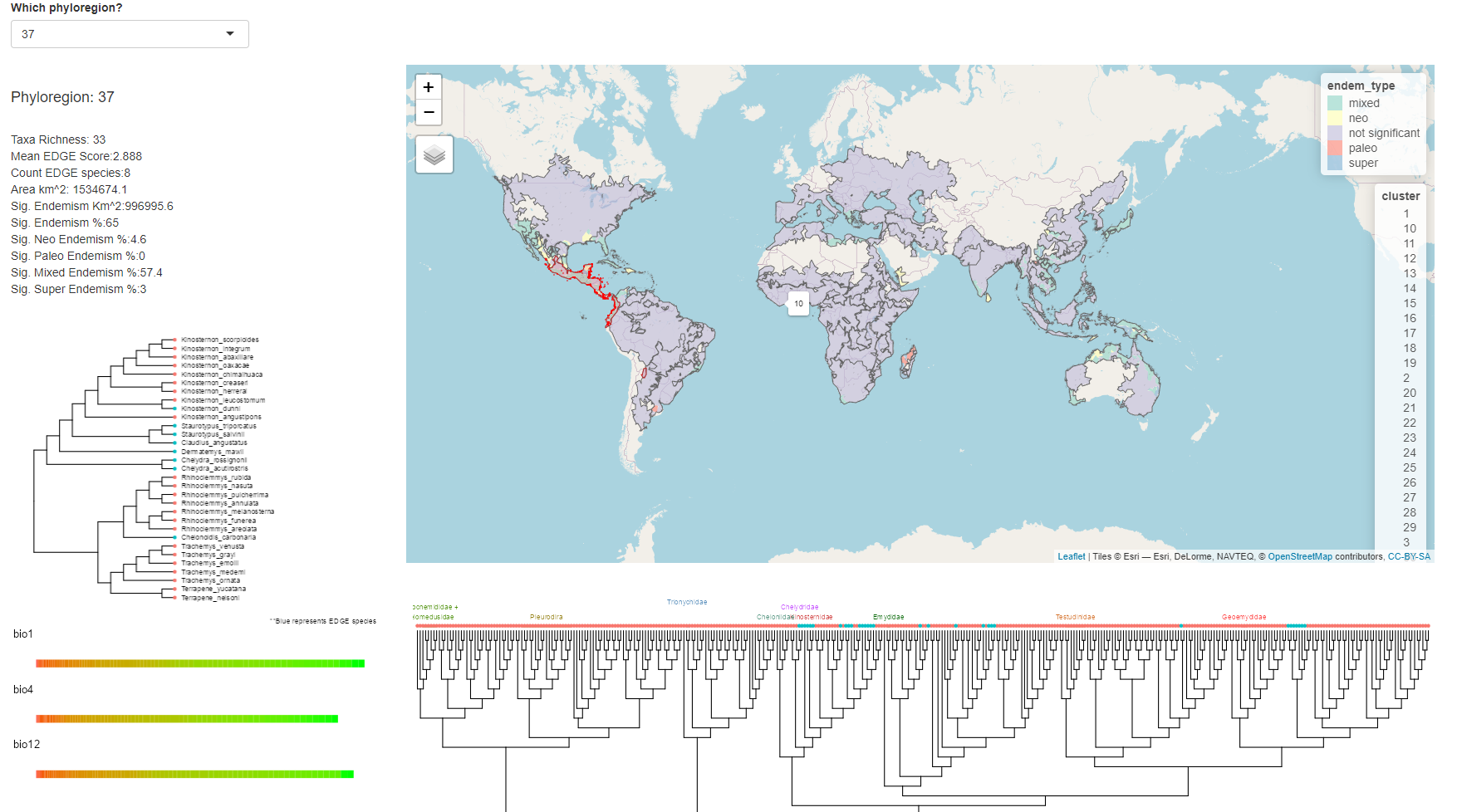The image size is (1457, 812).
Task: Open the OpenStreetMap link
Action: tap(1300, 556)
